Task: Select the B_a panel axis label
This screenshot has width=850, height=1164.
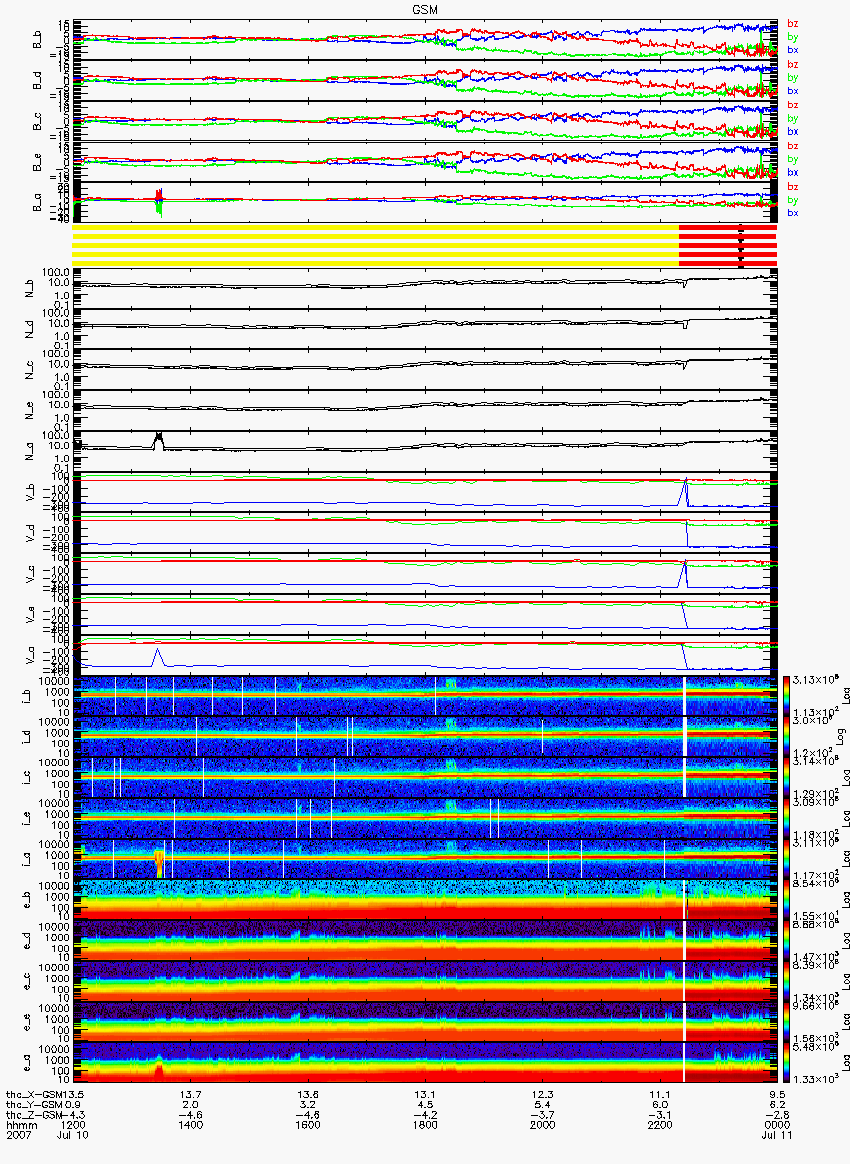Action: click(37, 203)
